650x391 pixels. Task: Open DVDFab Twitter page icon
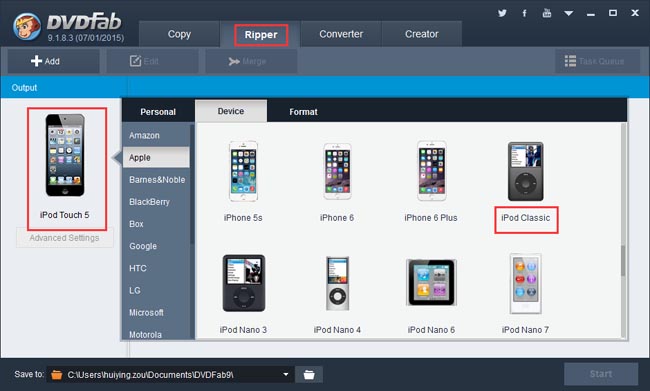tap(502, 13)
